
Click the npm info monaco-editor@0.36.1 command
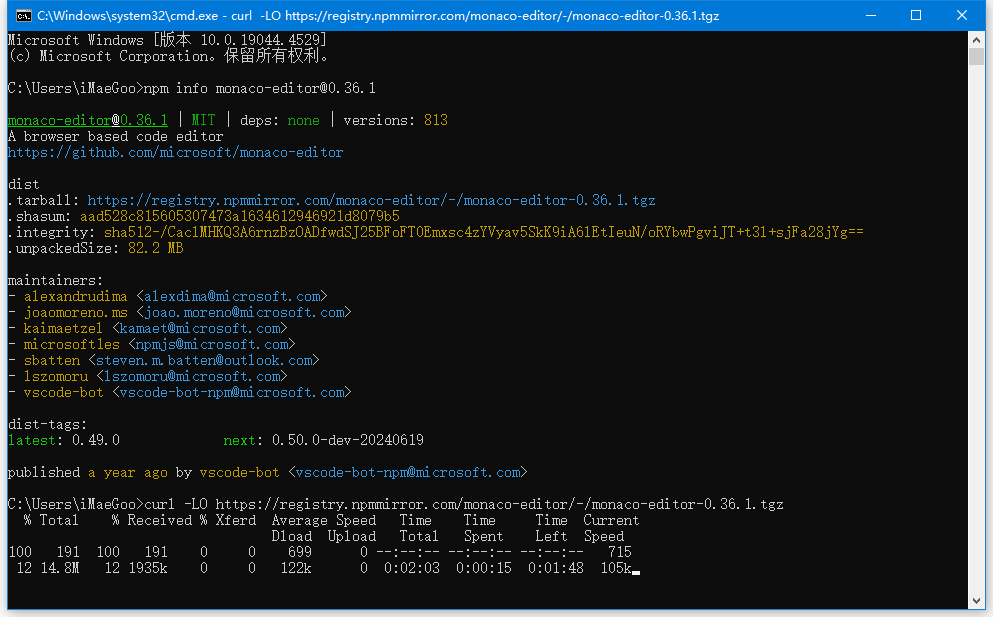[260, 88]
